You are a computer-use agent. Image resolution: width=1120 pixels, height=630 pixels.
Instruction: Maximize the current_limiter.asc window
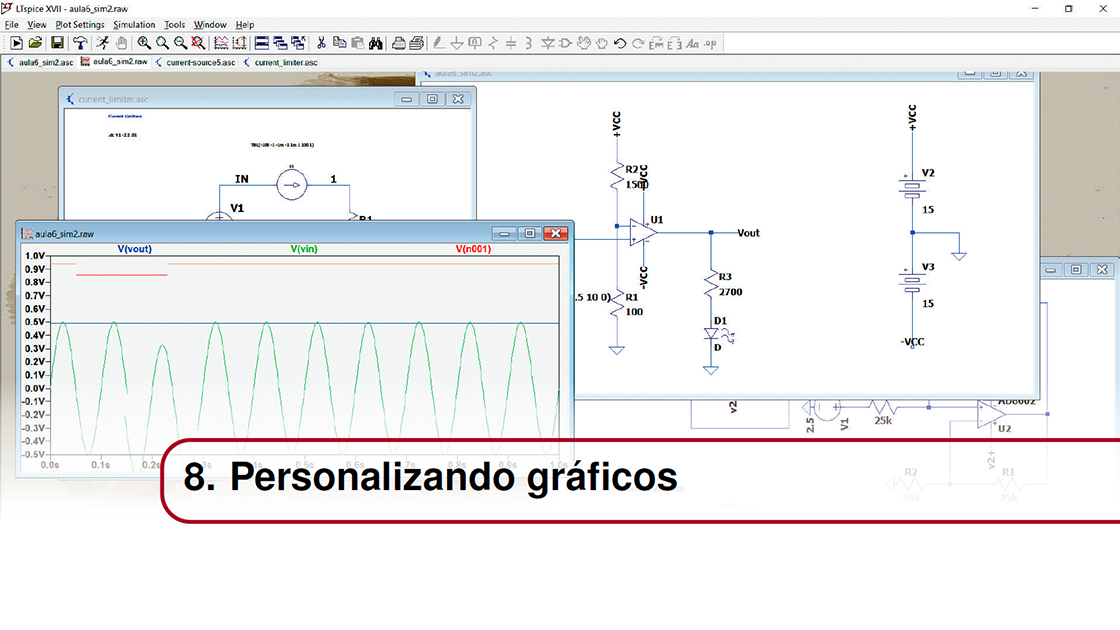coord(432,99)
